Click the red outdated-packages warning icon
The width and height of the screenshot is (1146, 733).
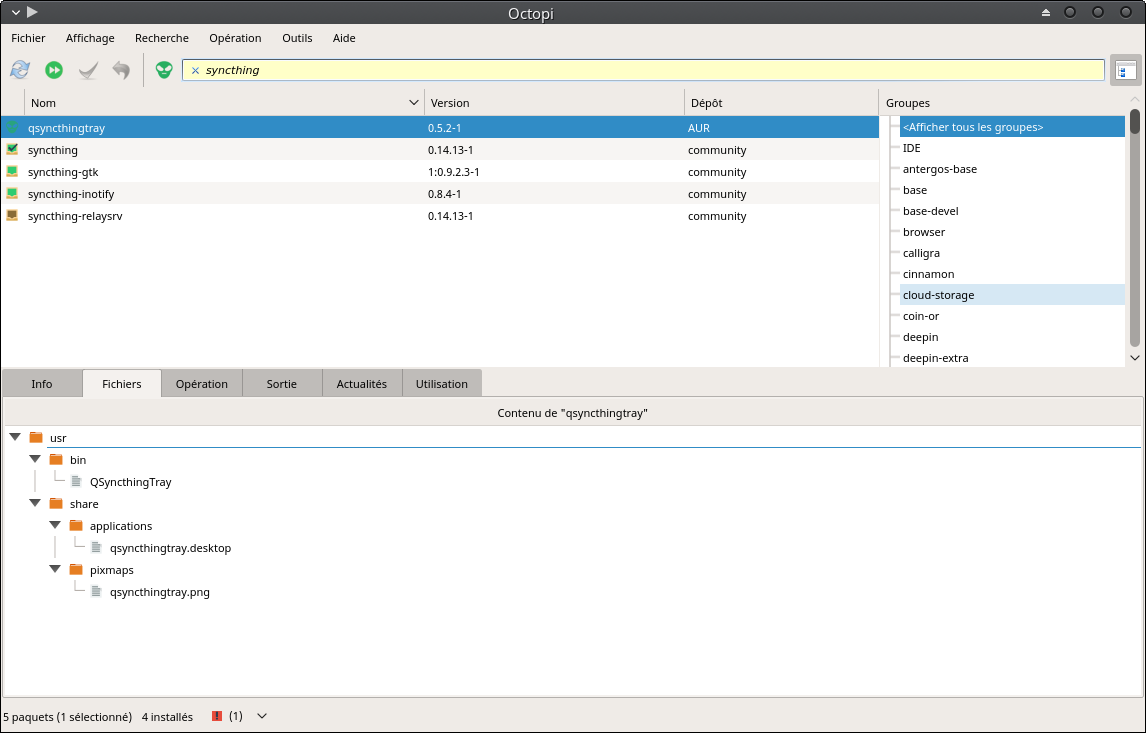point(216,716)
